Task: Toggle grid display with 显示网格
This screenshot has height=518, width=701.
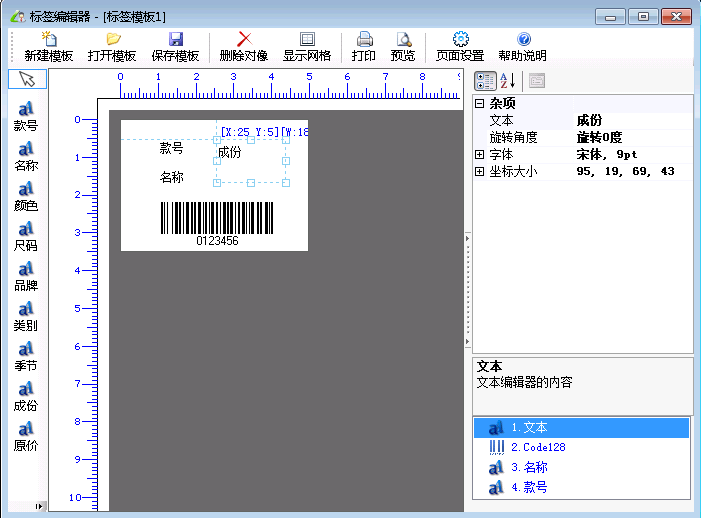Action: (x=307, y=46)
